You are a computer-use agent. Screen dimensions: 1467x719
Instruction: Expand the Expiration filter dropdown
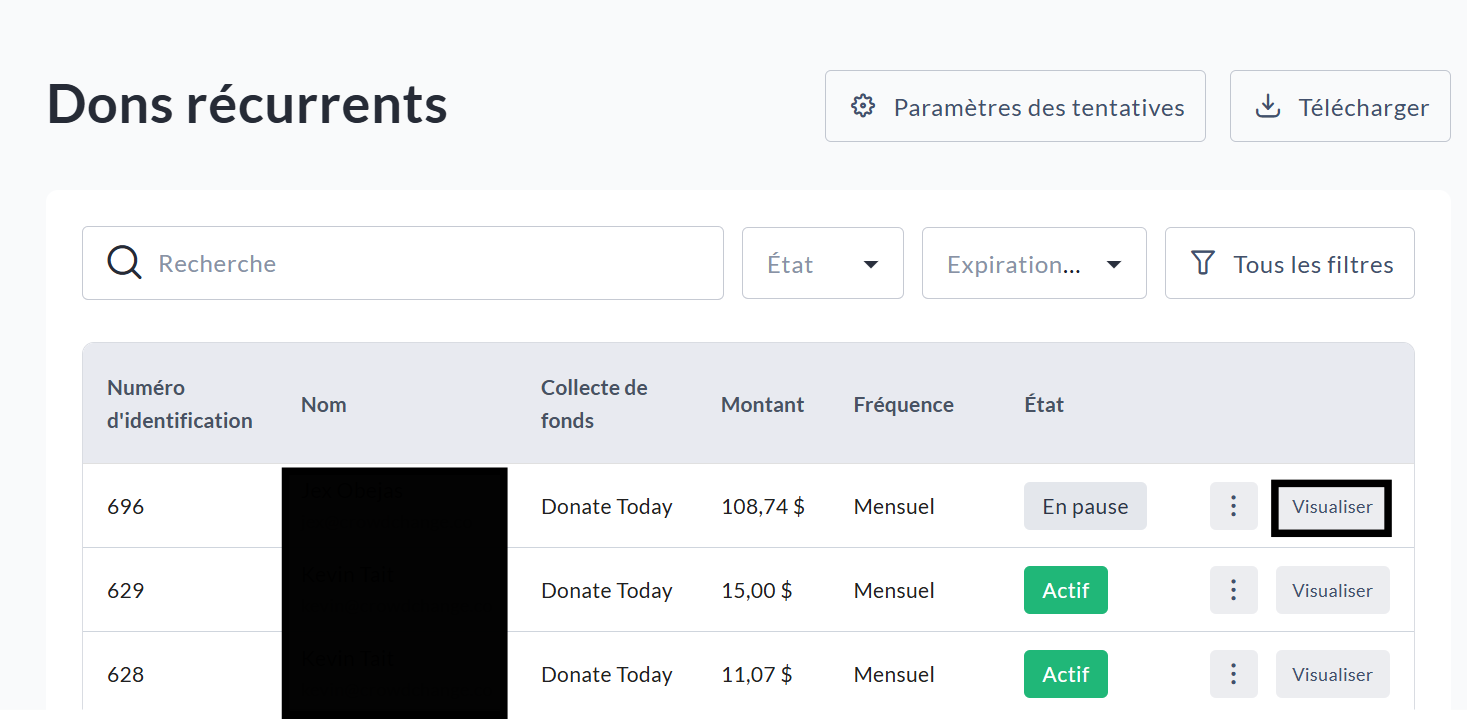pyautogui.click(x=1033, y=264)
